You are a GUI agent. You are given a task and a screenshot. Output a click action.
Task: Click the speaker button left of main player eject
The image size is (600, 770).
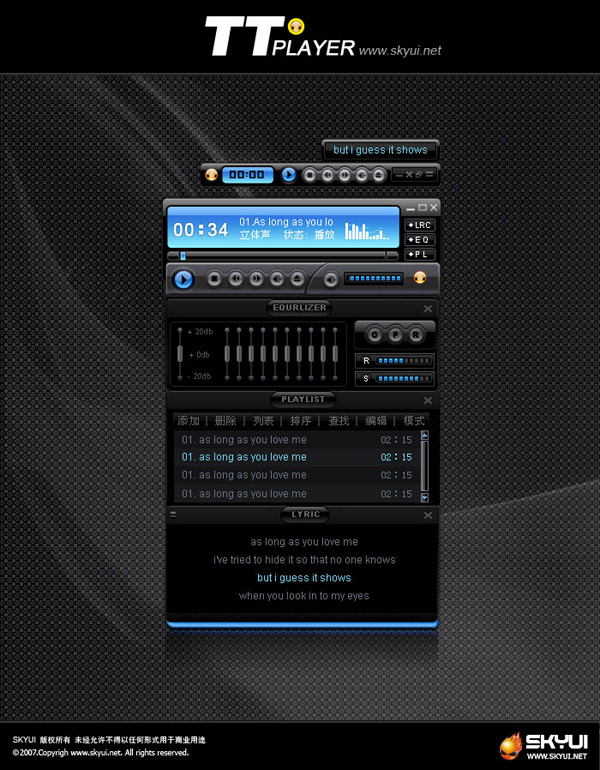276,279
